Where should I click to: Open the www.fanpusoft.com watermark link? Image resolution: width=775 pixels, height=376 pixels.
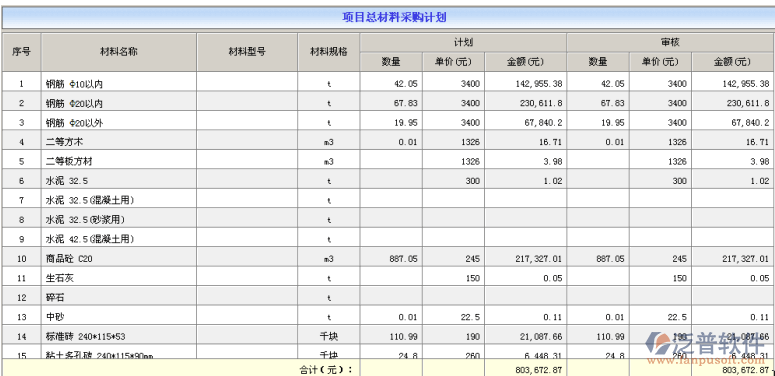point(707,361)
